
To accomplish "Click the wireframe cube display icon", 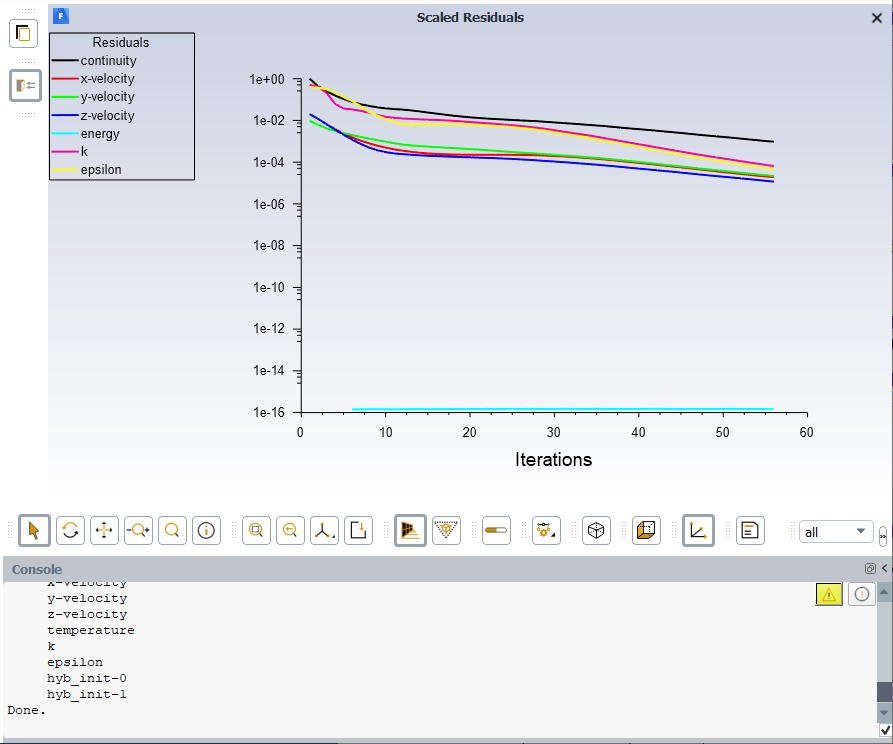I will [x=597, y=531].
